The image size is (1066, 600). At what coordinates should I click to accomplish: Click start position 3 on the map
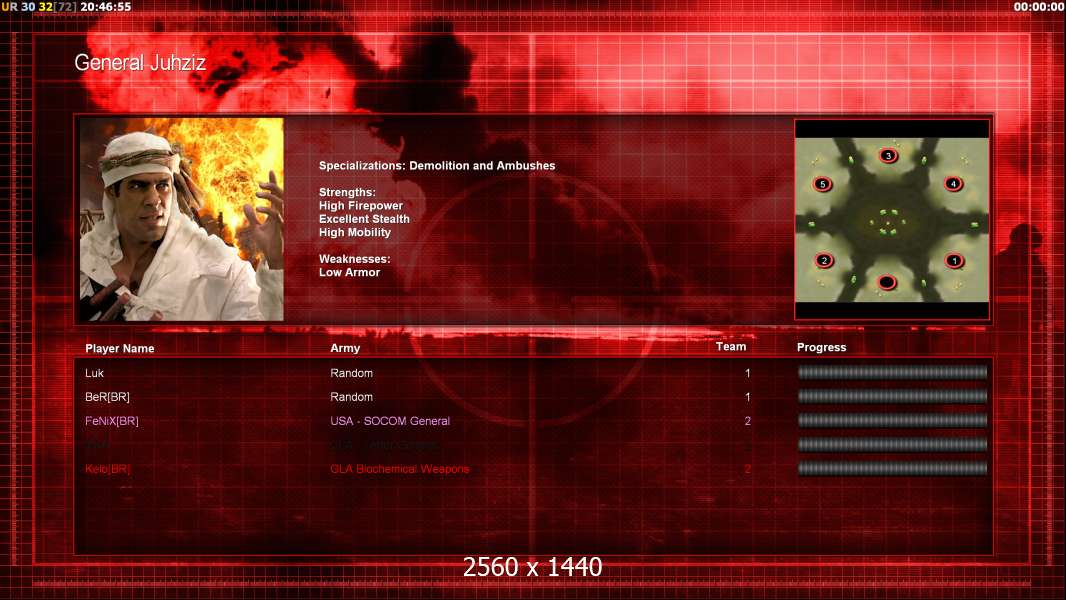[888, 156]
